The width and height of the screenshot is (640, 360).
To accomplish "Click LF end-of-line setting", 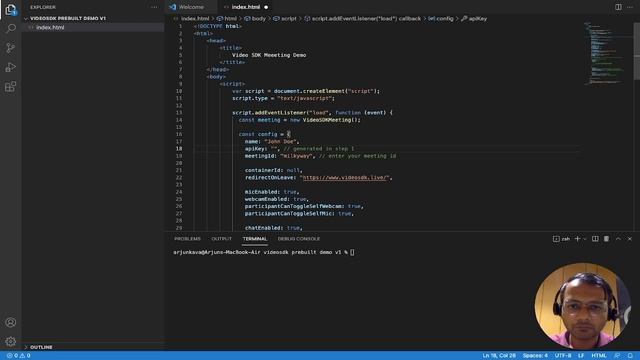I will point(581,356).
